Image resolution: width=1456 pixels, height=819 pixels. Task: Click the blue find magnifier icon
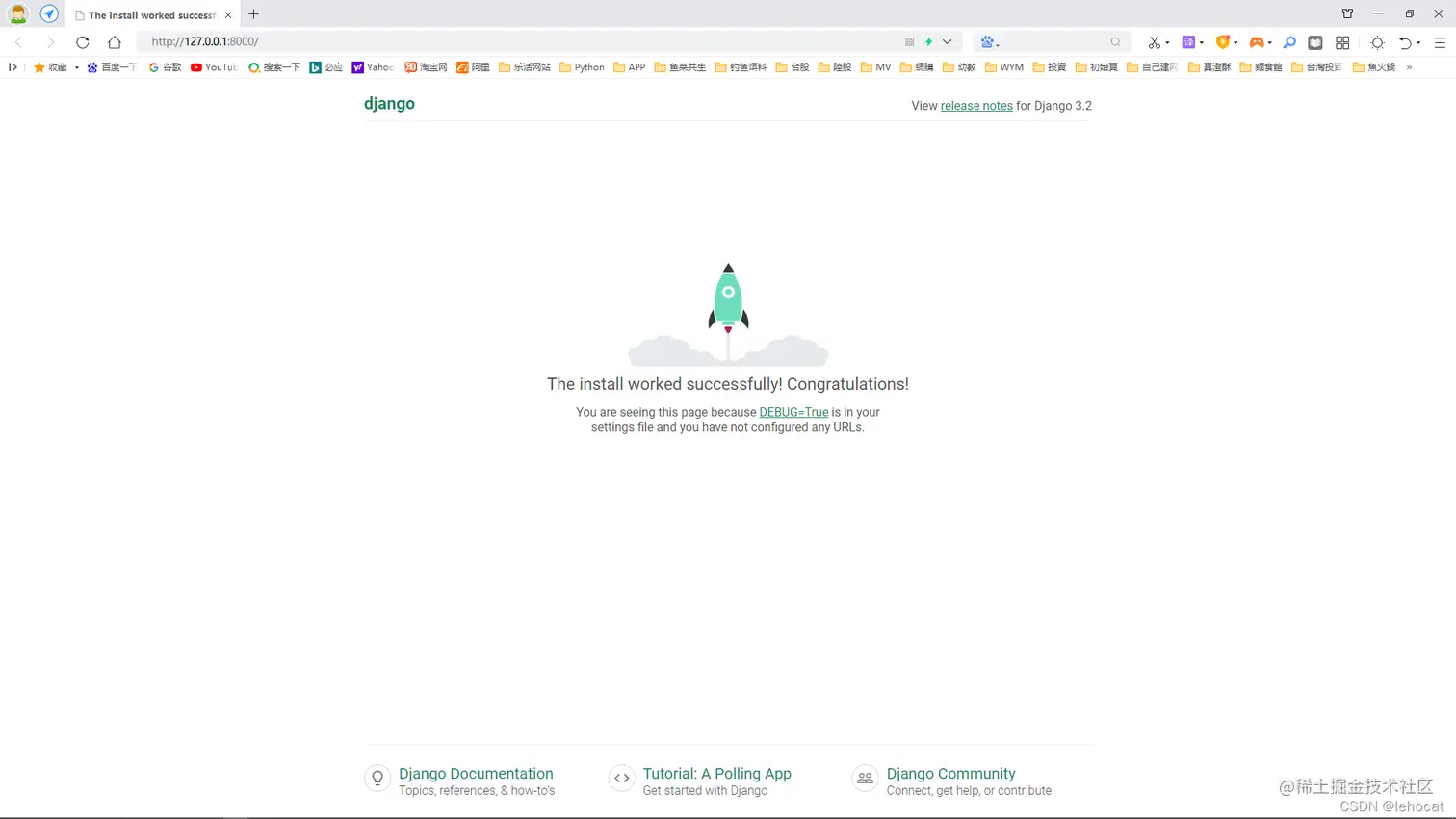click(1289, 42)
